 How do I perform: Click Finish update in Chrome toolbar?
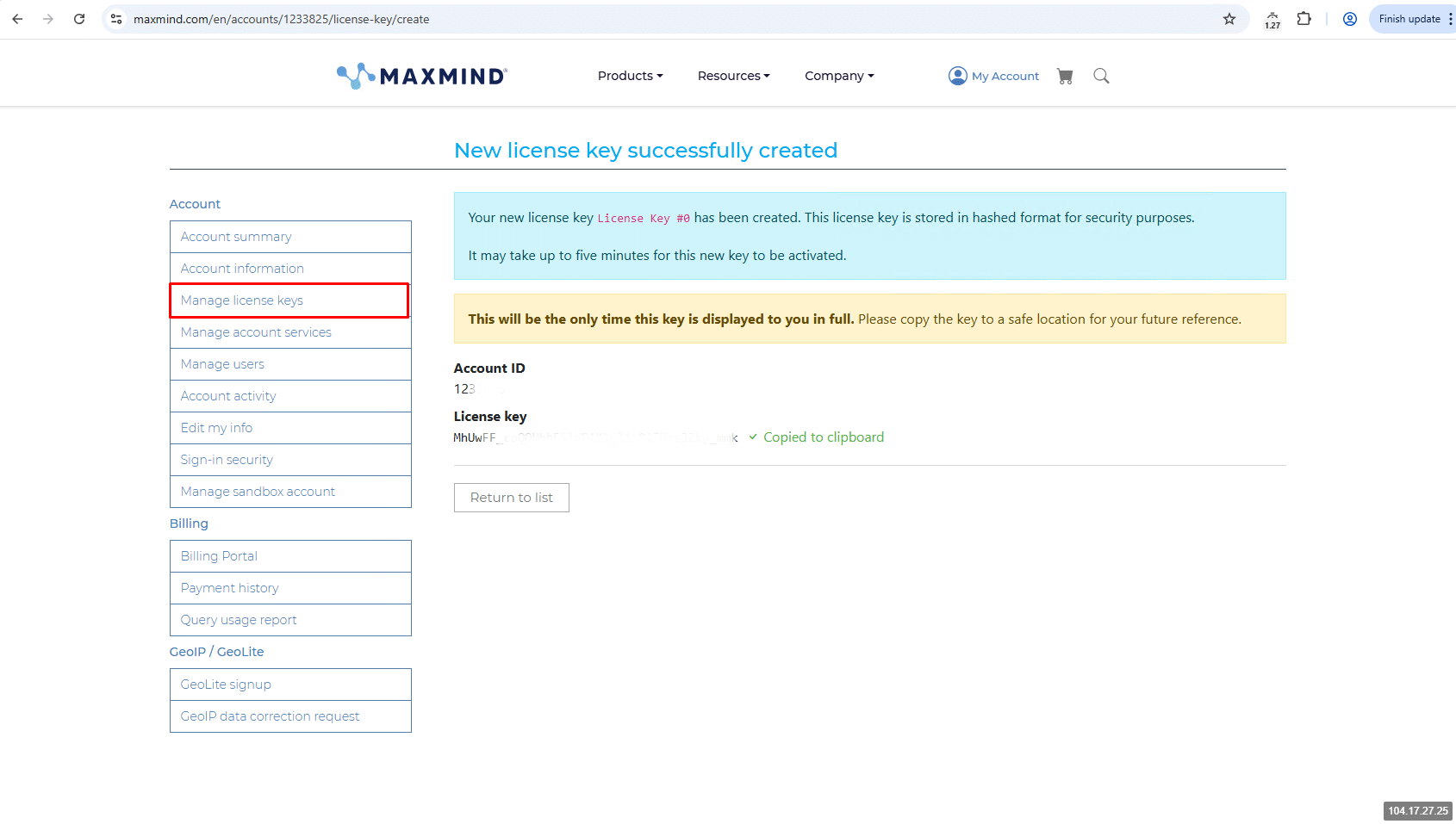(1409, 19)
